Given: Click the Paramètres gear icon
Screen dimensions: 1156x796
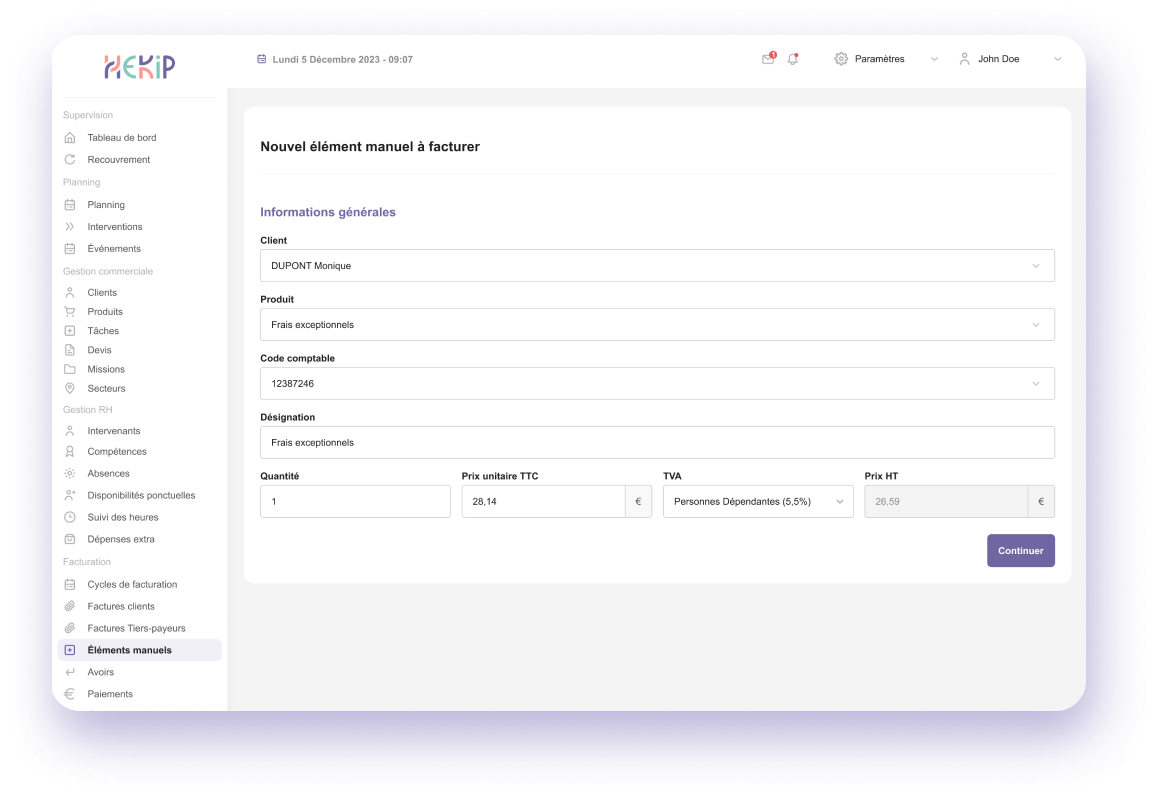Looking at the screenshot, I should (841, 59).
